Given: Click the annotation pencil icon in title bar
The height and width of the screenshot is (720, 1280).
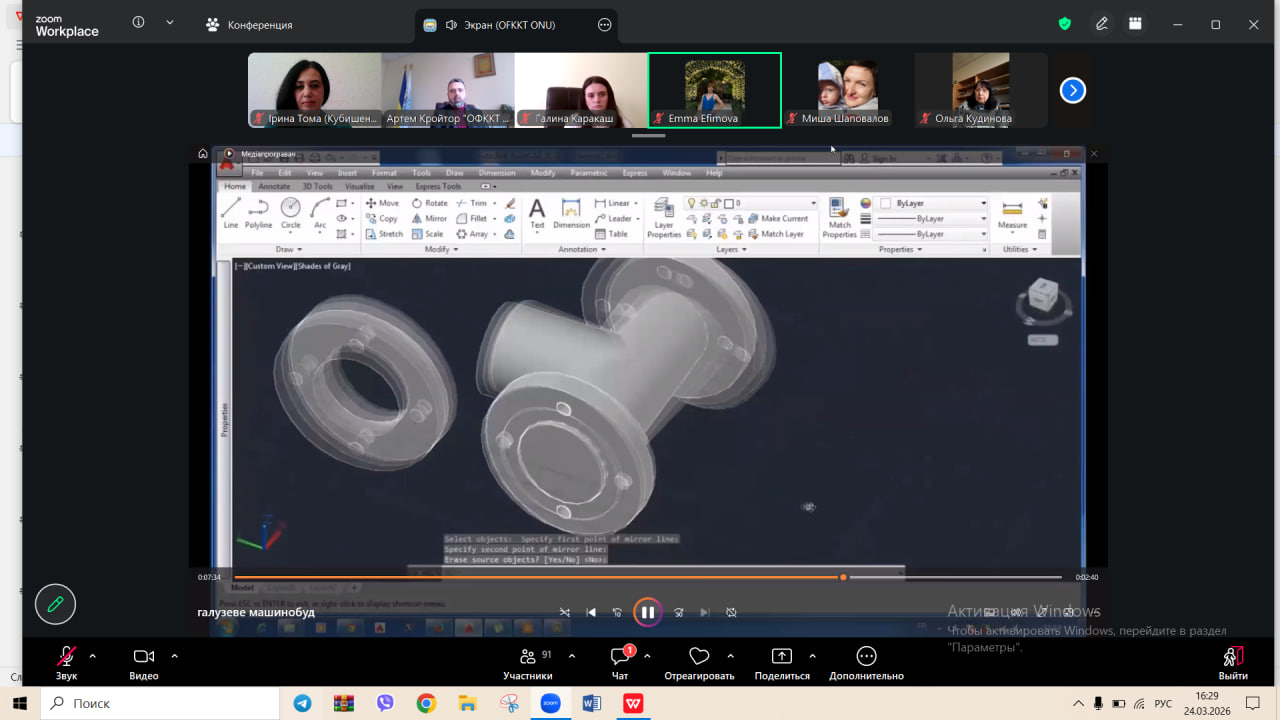Looking at the screenshot, I should point(1102,24).
